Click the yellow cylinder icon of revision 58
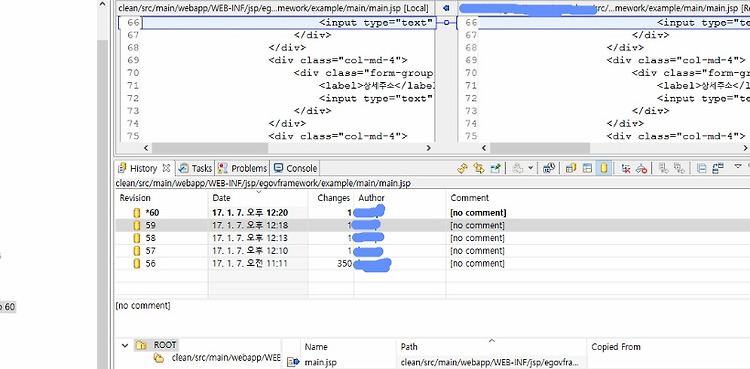 click(137, 238)
